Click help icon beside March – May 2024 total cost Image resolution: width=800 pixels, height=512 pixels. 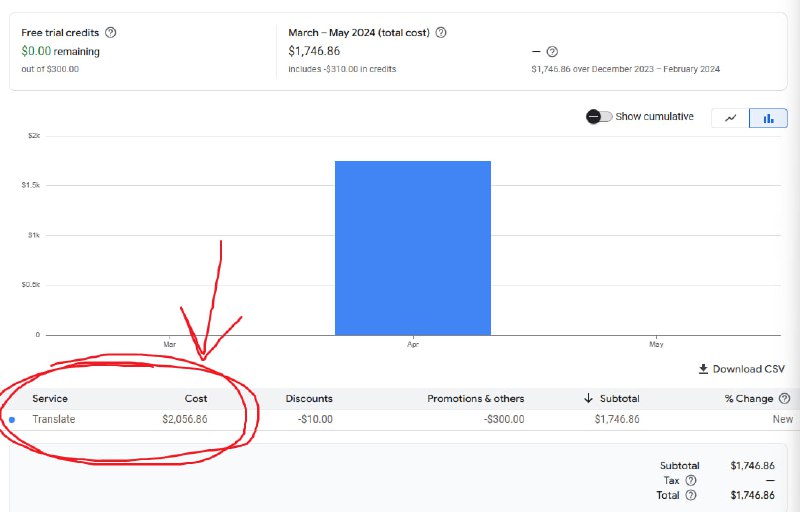(x=441, y=32)
